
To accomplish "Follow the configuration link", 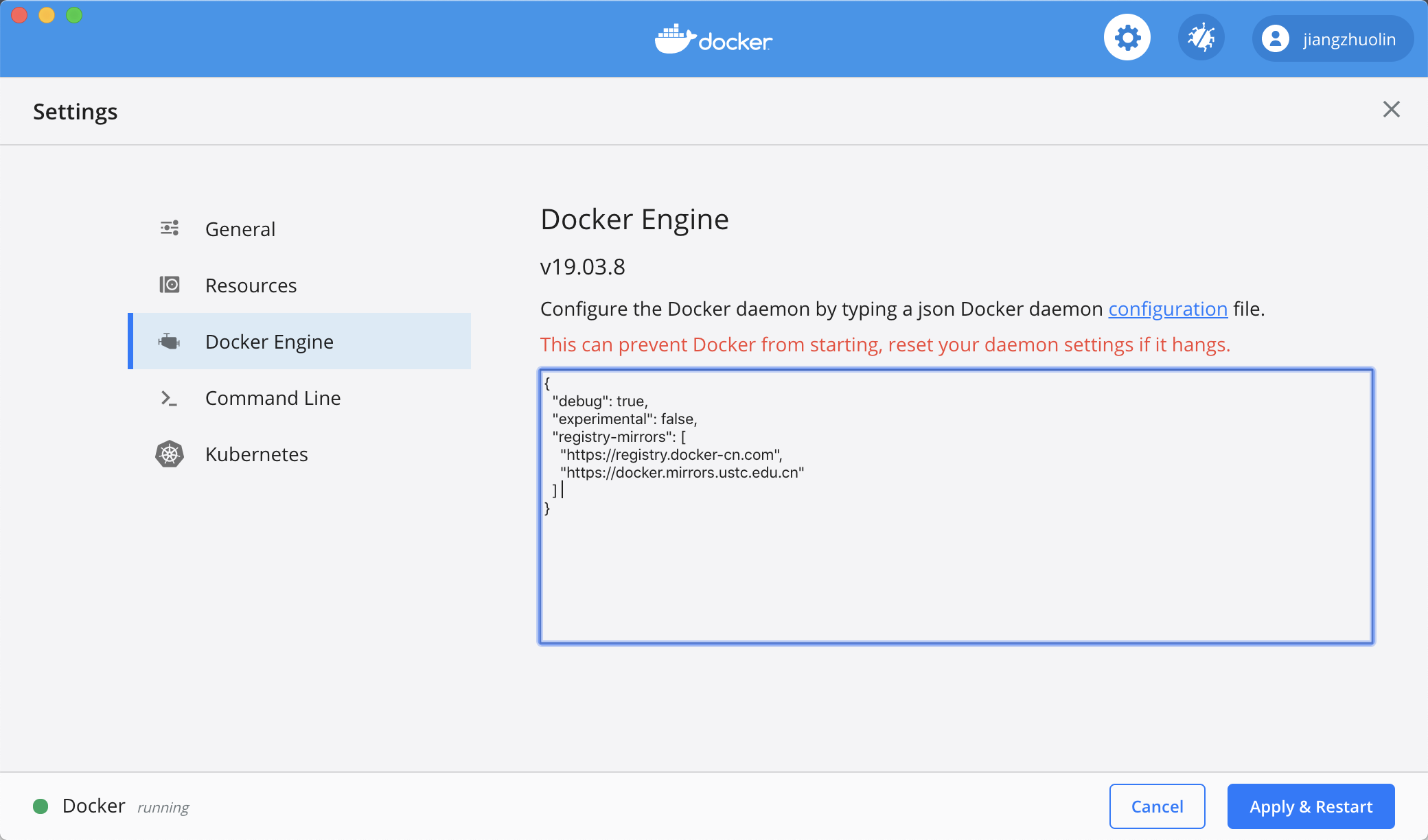I will [1168, 309].
